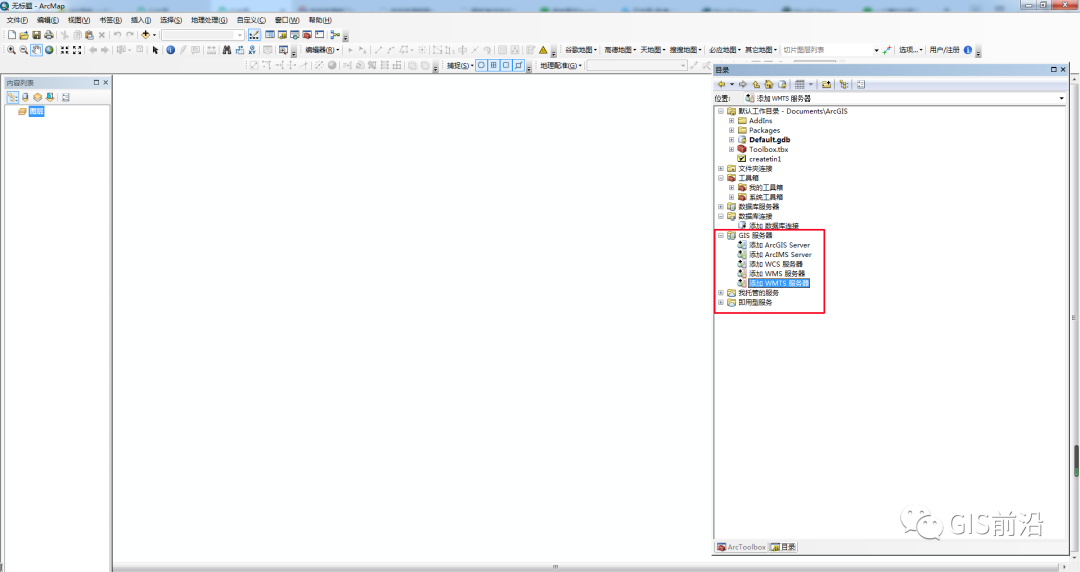Open the ModelBuilder window

click(x=335, y=35)
